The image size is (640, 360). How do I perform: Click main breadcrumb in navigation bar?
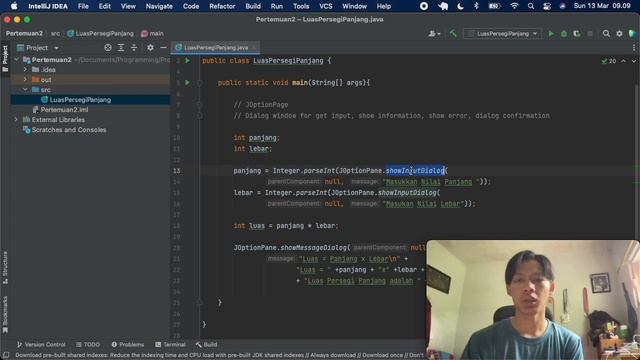click(152, 33)
